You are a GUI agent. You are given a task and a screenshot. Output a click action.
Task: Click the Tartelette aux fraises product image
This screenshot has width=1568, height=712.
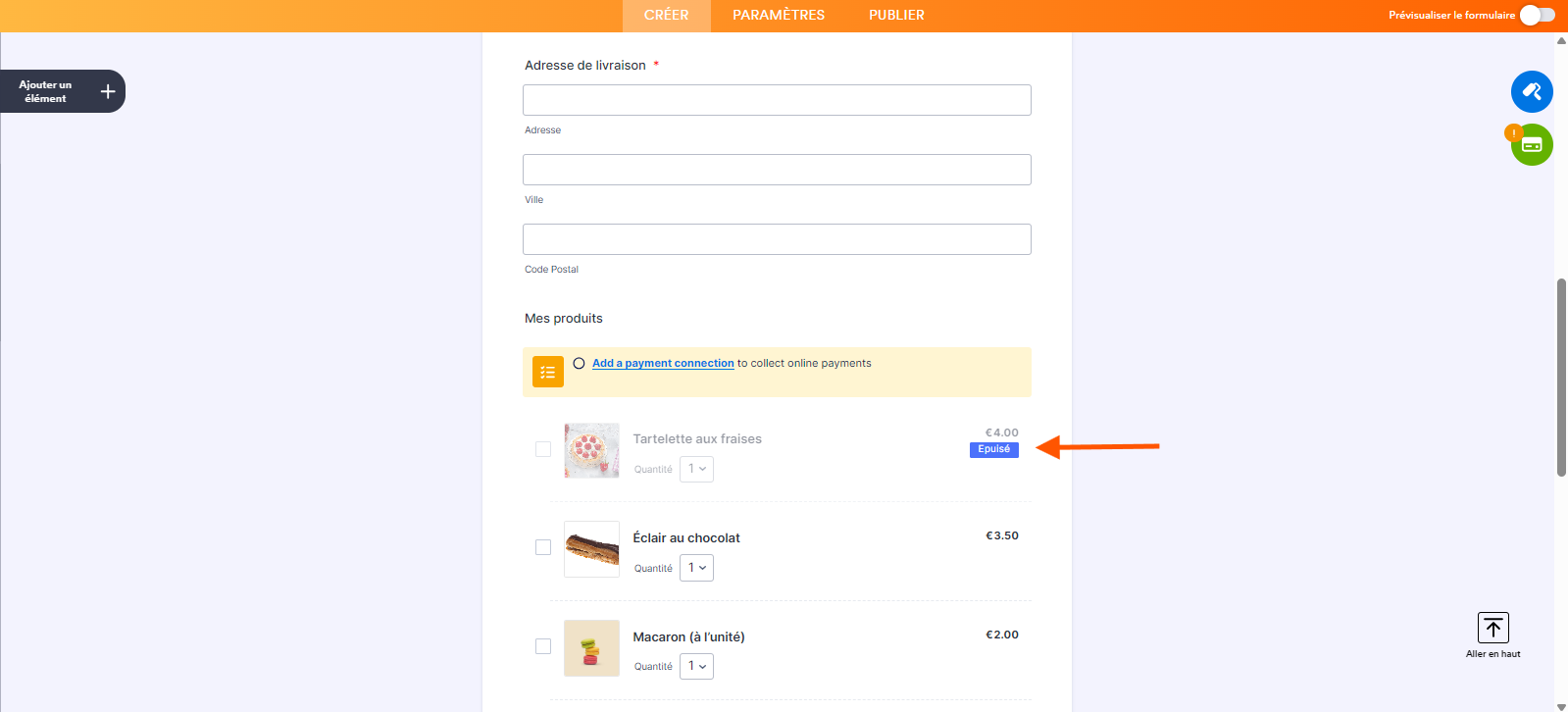pyautogui.click(x=591, y=450)
